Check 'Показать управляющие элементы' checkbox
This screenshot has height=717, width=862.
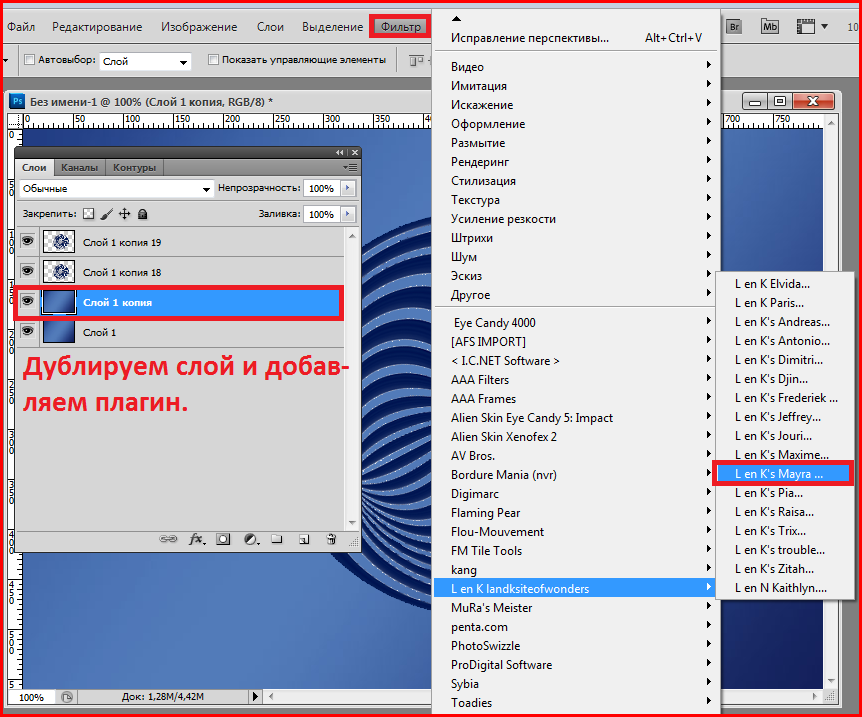213,59
